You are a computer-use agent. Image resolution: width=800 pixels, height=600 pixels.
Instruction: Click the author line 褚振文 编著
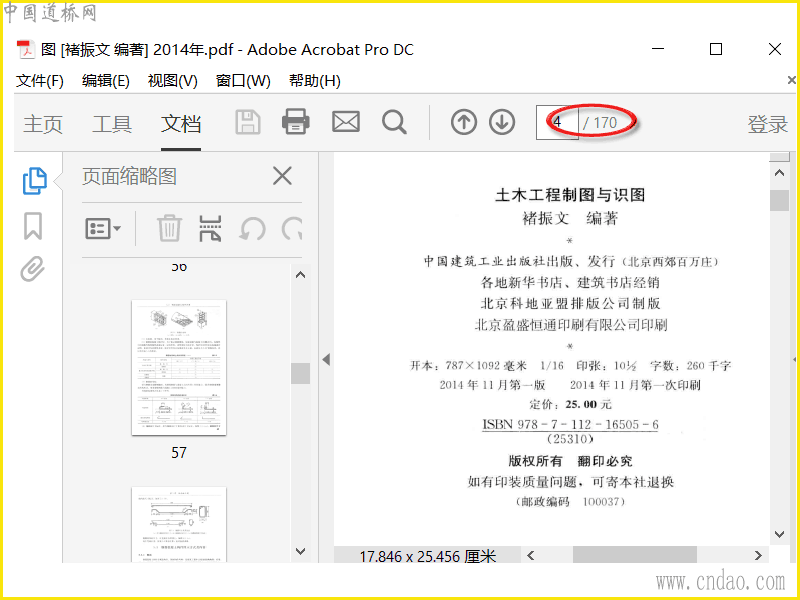coord(570,219)
